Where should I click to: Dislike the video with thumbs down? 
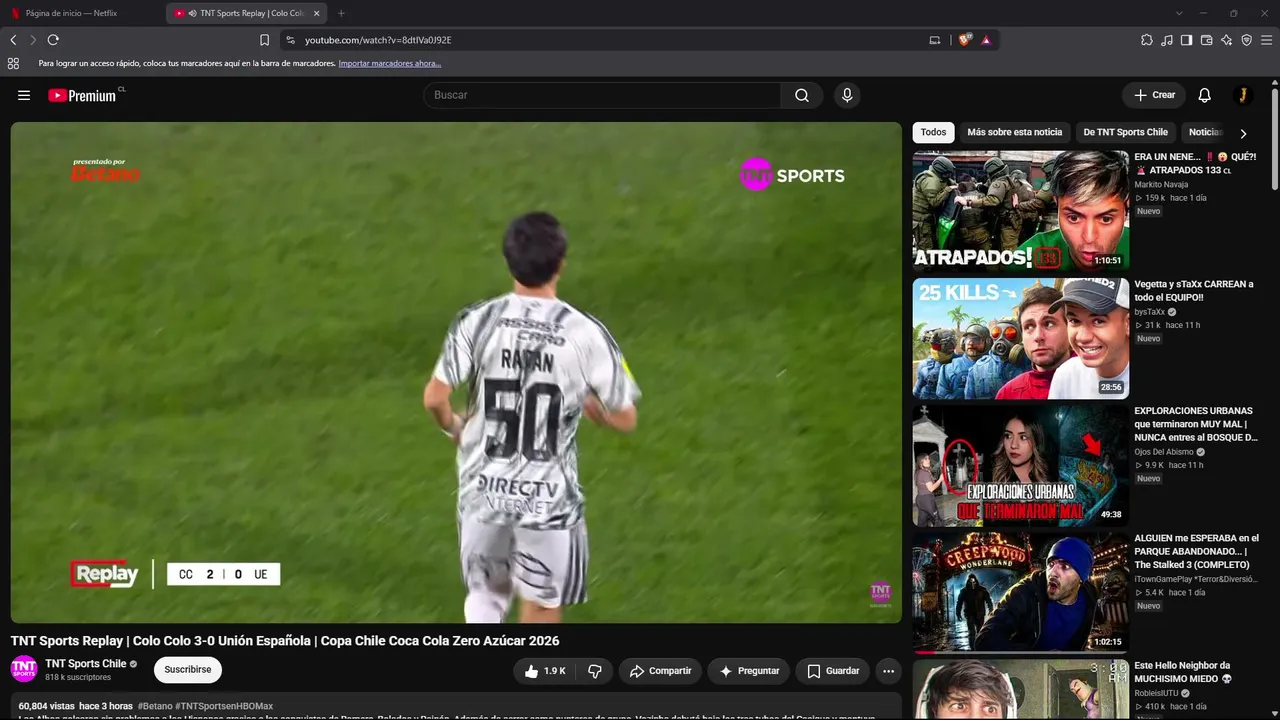595,671
